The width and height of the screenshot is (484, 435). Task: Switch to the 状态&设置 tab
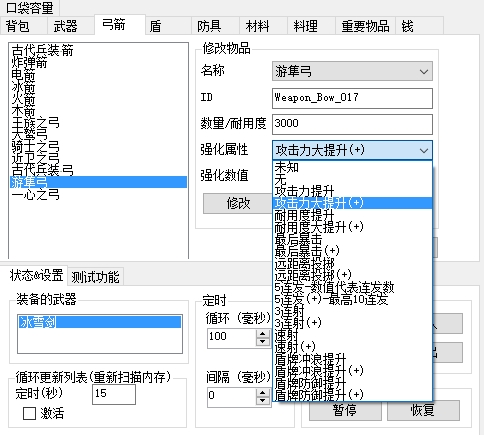pos(34,275)
